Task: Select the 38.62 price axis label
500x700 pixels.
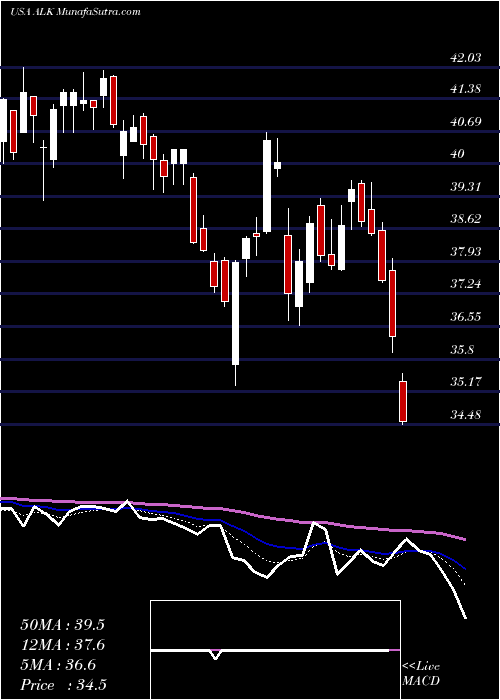Action: point(466,219)
